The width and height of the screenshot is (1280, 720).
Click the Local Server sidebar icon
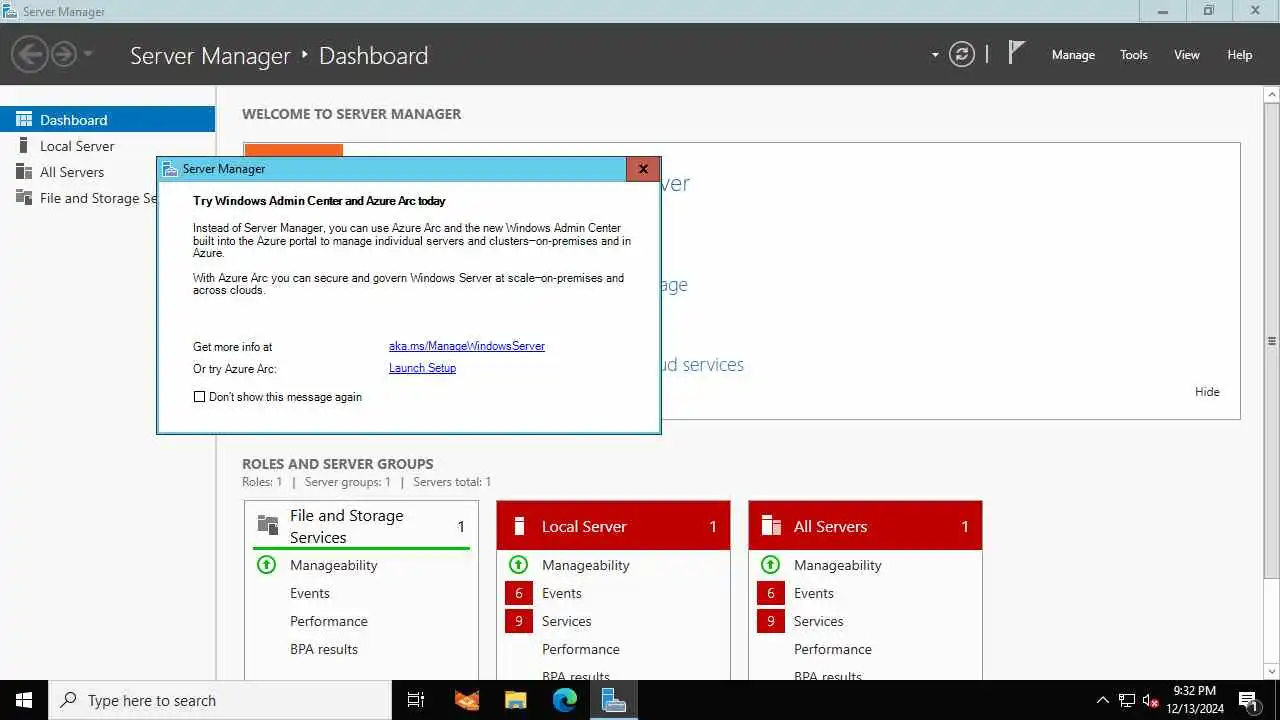pyautogui.click(x=24, y=145)
